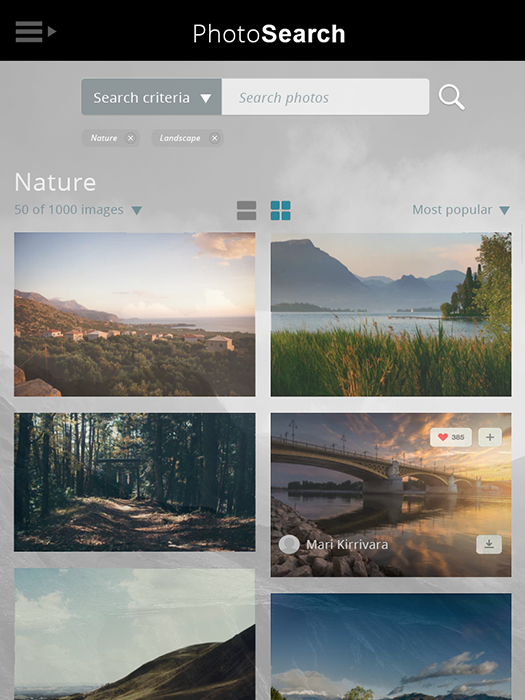Click the Search photos input field

point(325,97)
